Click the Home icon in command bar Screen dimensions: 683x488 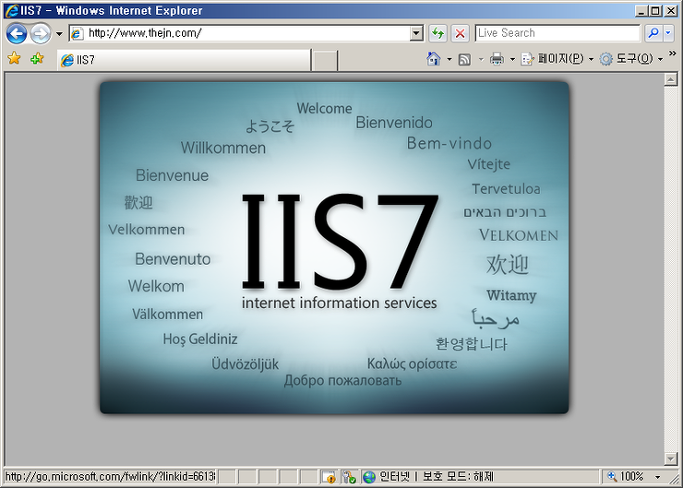[x=433, y=59]
